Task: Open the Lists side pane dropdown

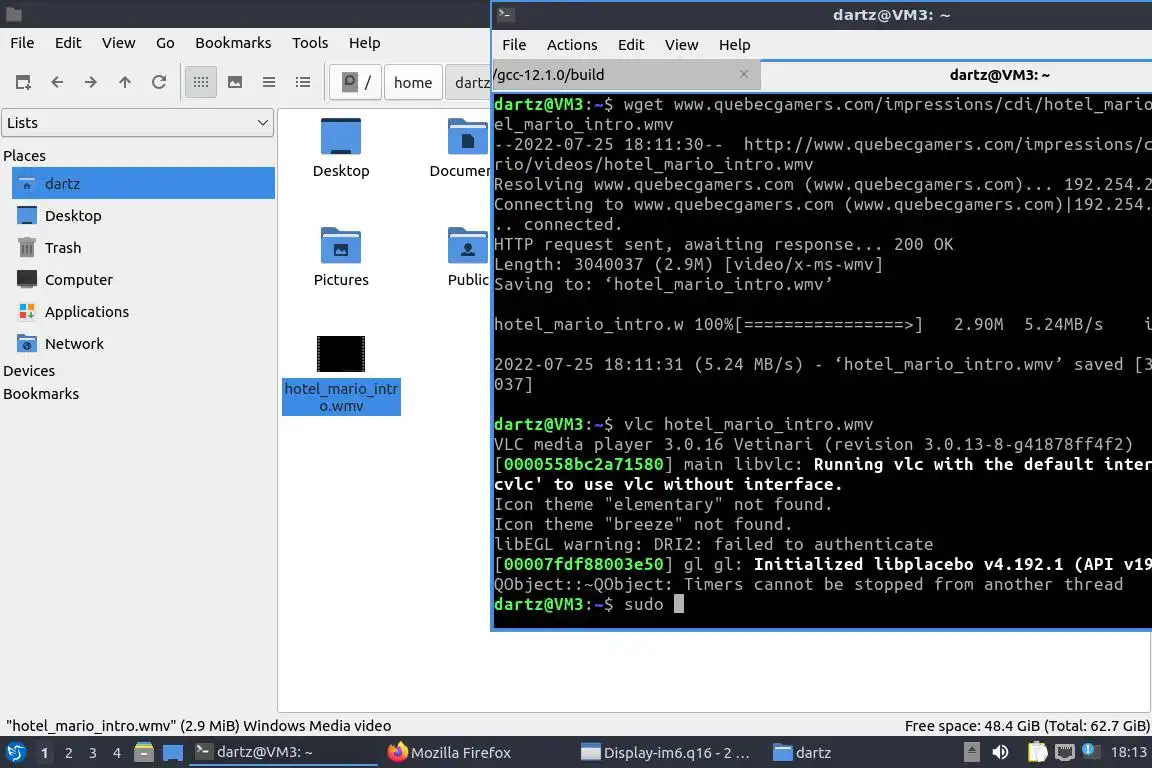Action: pyautogui.click(x=137, y=123)
